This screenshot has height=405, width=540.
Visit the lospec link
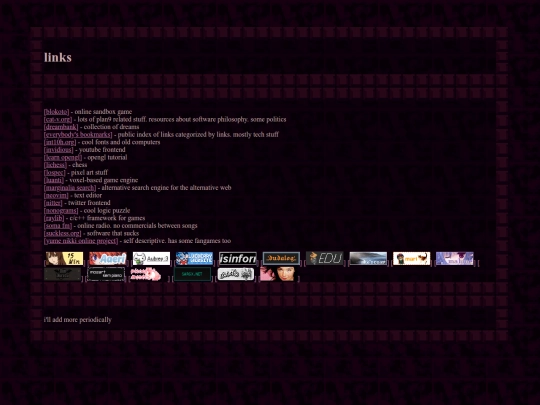pyautogui.click(x=55, y=172)
